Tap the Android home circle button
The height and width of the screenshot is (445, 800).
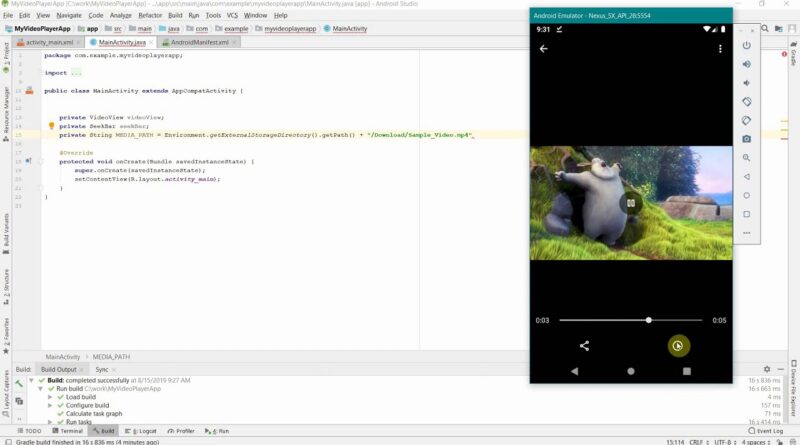pos(631,371)
